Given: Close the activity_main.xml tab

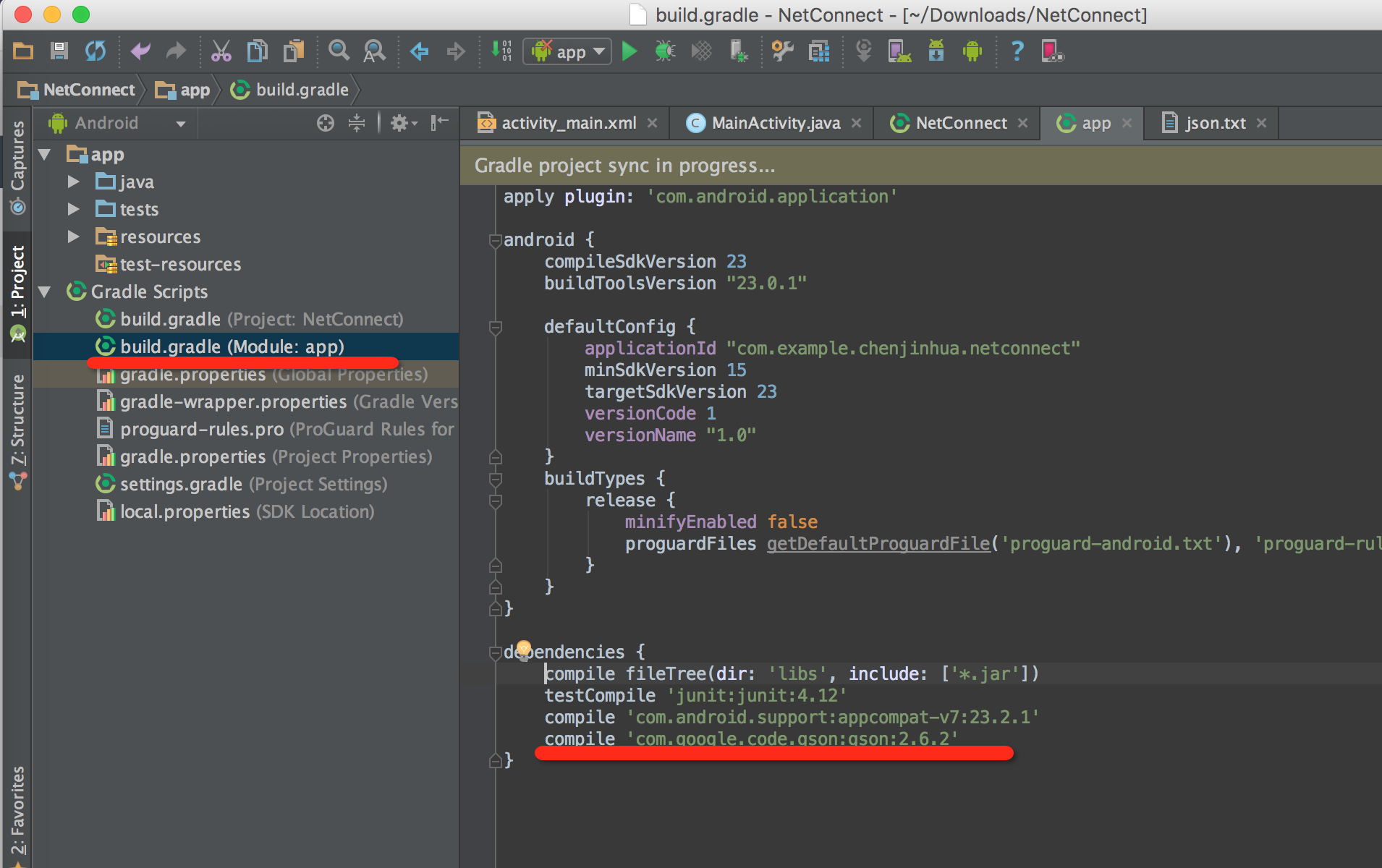Looking at the screenshot, I should [652, 123].
